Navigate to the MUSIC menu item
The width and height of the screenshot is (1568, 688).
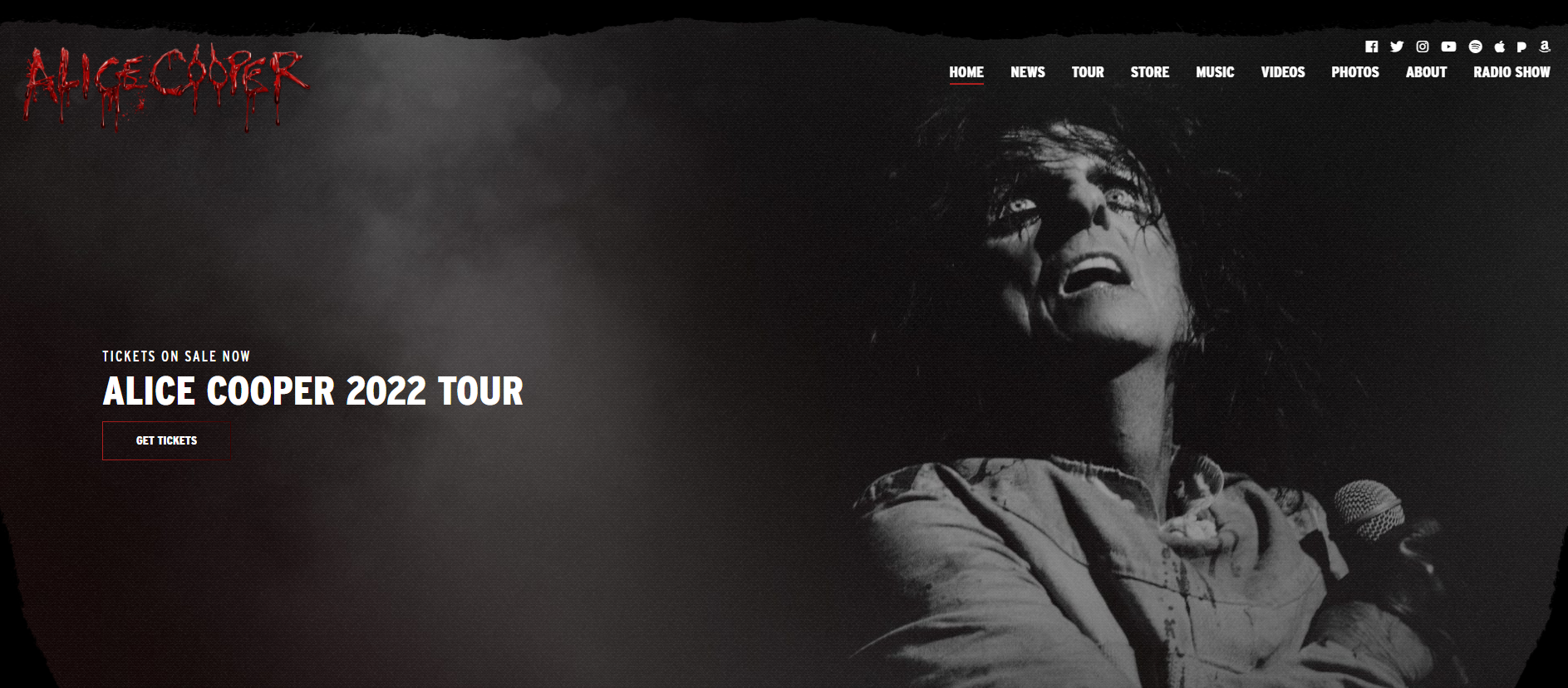1215,72
